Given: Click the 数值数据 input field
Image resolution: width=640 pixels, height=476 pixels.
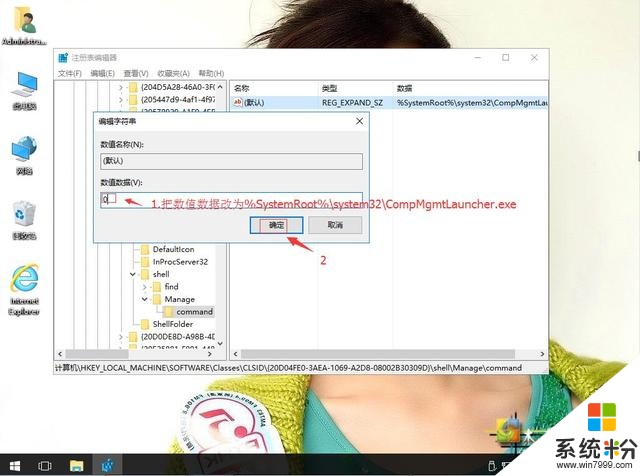Looking at the screenshot, I should [x=231, y=200].
